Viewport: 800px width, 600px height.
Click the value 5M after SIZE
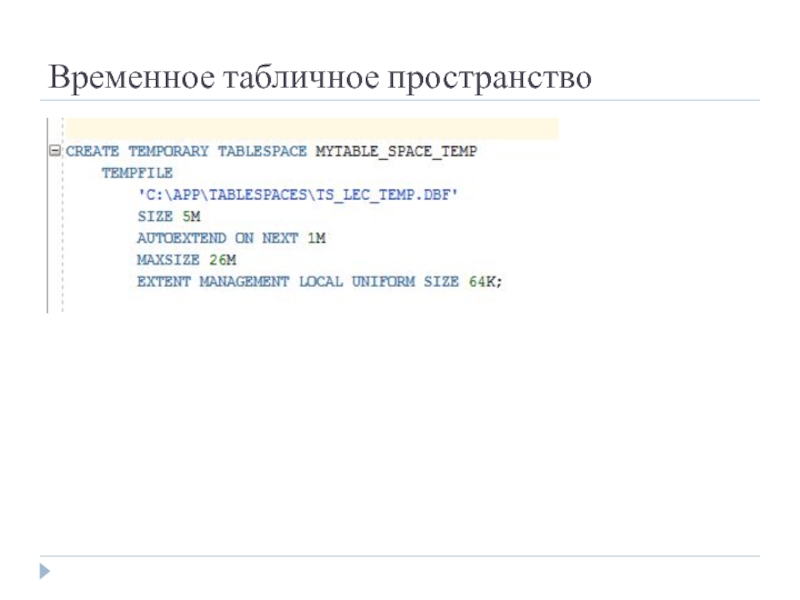pos(191,216)
